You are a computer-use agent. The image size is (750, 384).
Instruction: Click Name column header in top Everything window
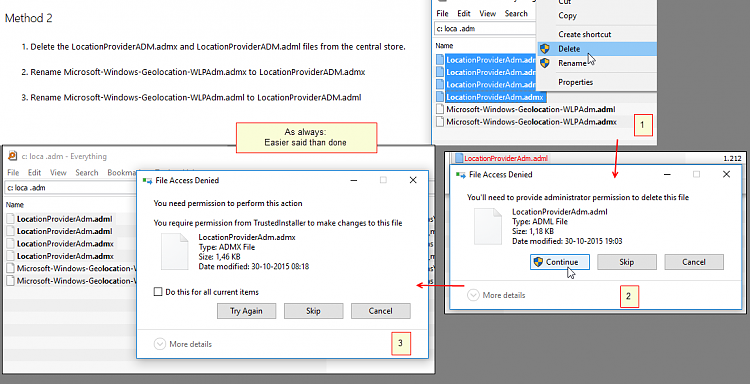click(444, 46)
